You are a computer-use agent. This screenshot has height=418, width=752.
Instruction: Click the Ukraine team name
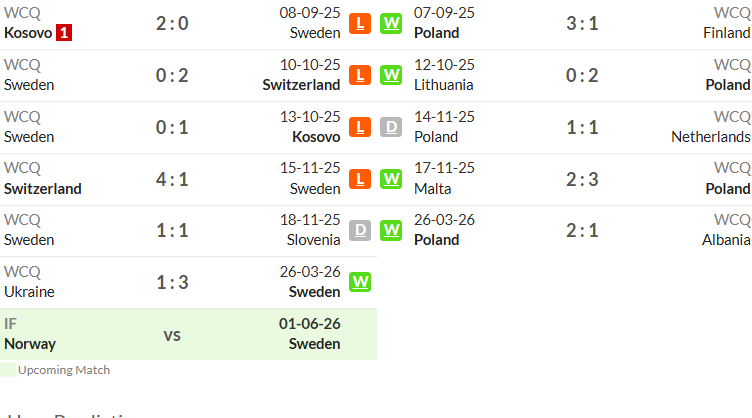(29, 292)
